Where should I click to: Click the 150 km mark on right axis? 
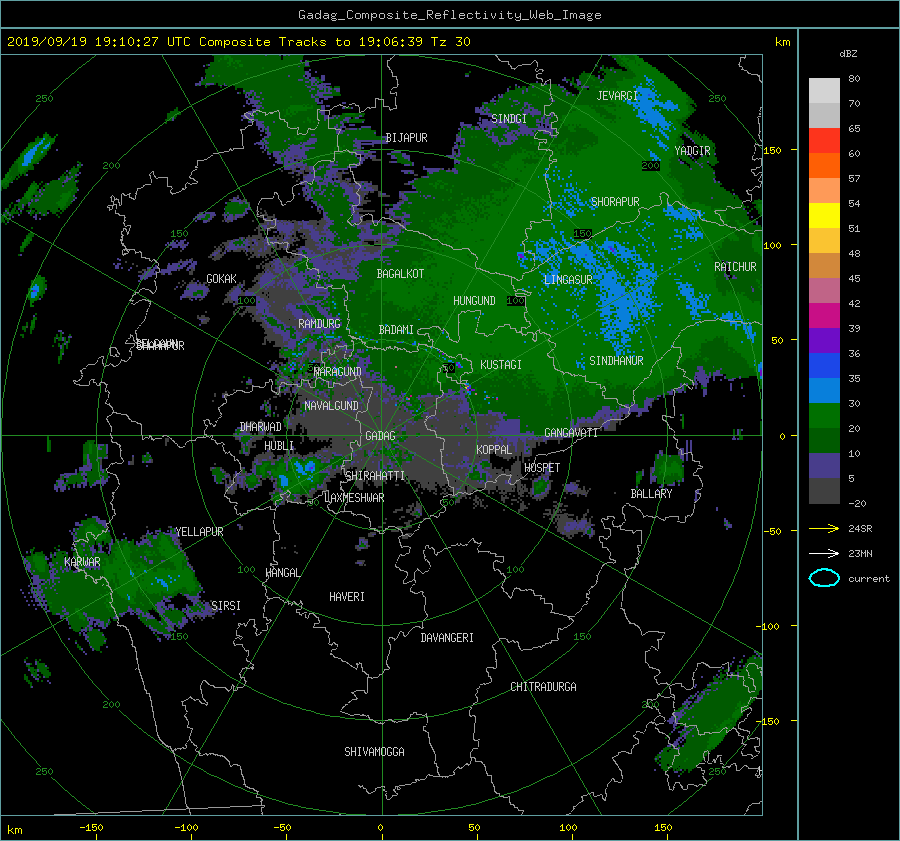coord(773,150)
